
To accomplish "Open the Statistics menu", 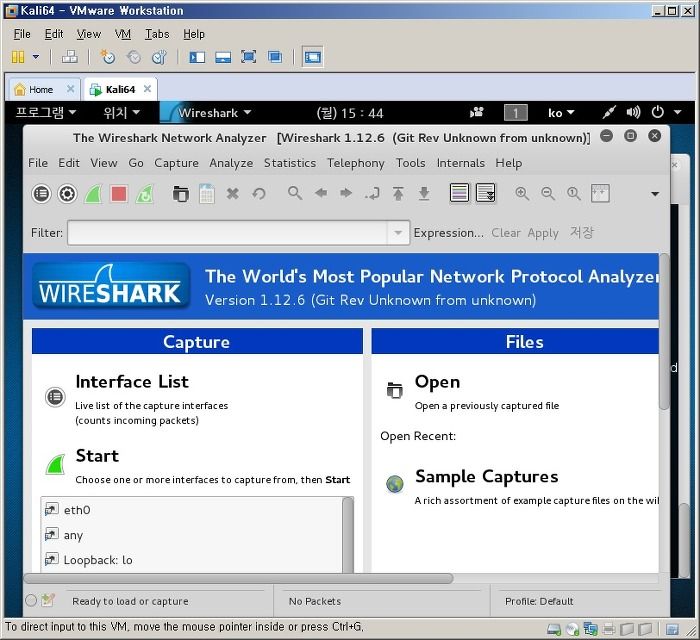I will (290, 163).
